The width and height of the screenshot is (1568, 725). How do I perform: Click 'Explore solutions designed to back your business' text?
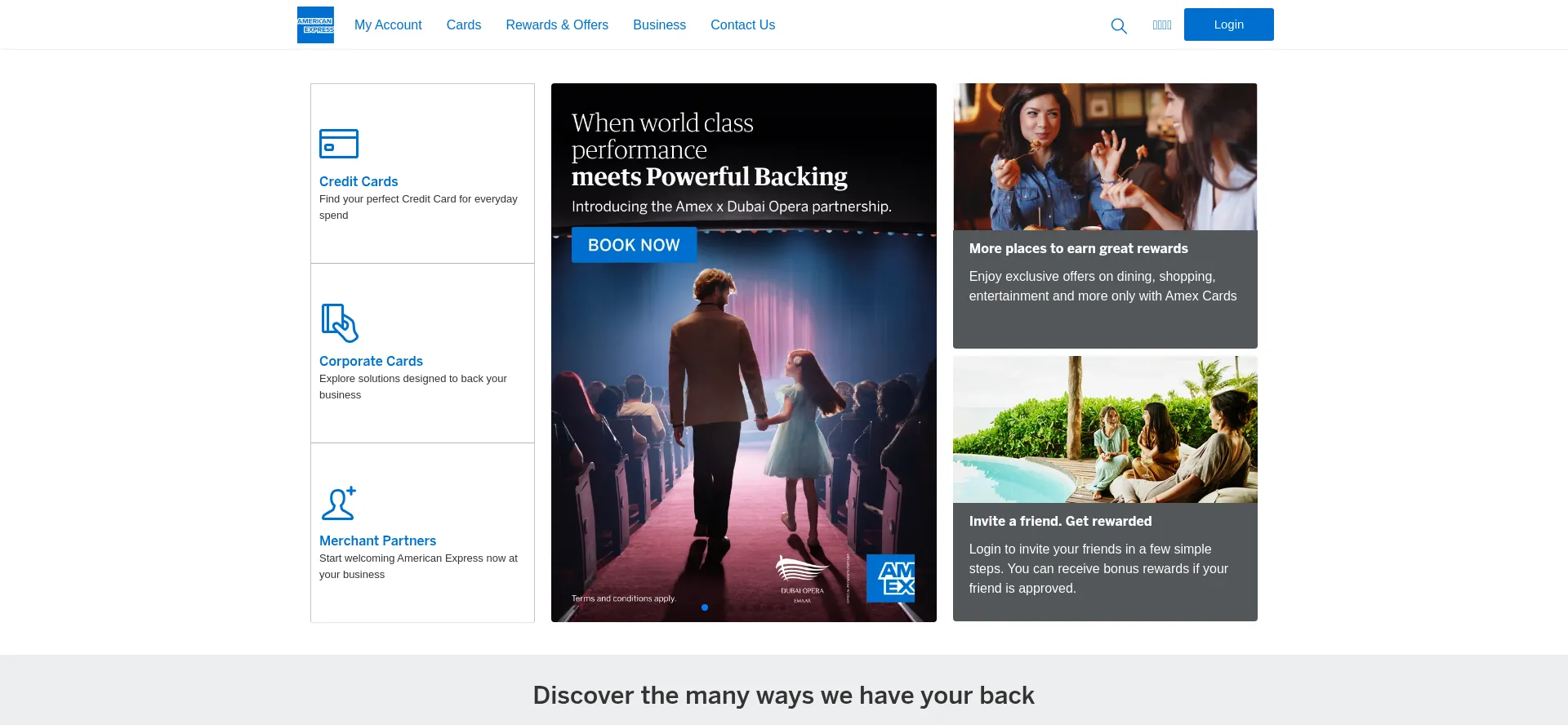pyautogui.click(x=413, y=386)
